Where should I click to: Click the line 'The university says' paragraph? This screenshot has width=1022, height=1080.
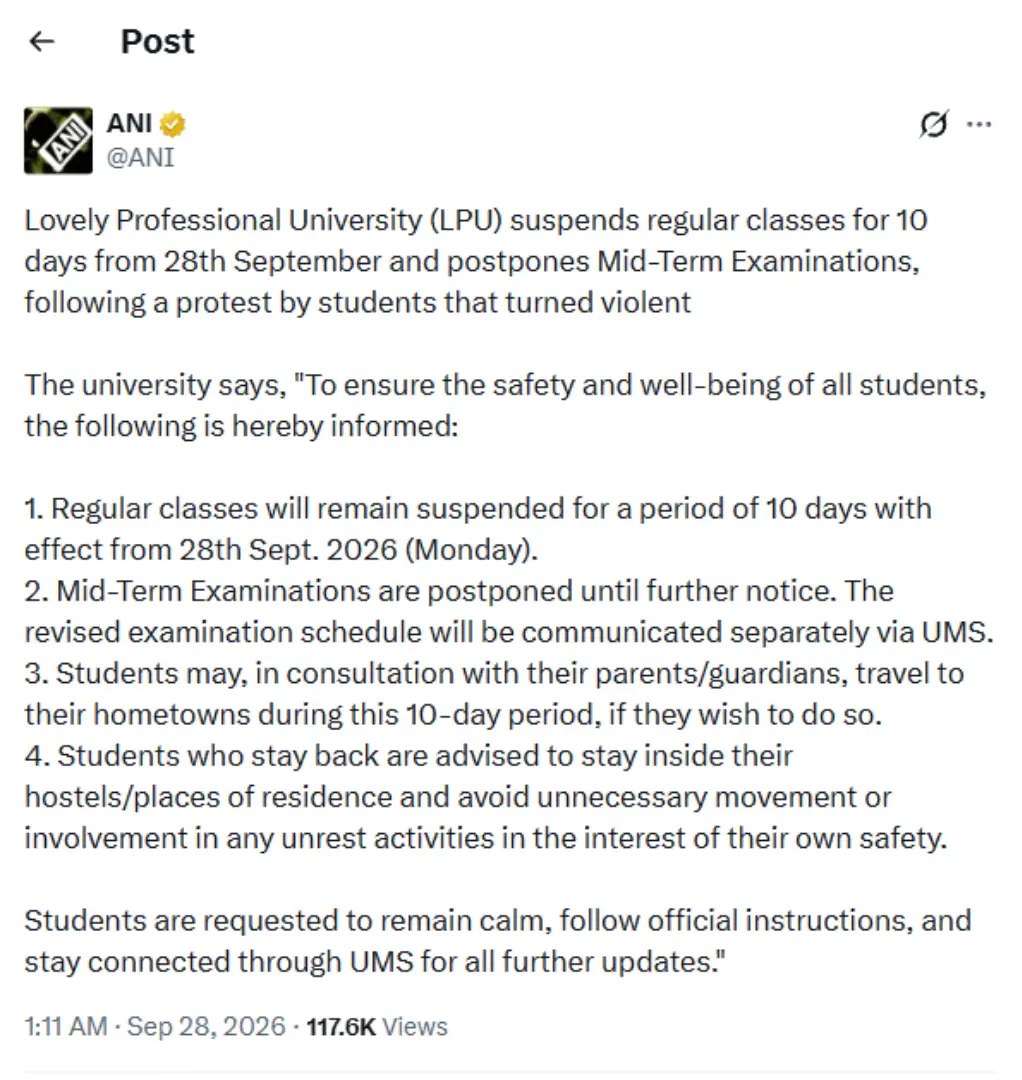tap(505, 406)
